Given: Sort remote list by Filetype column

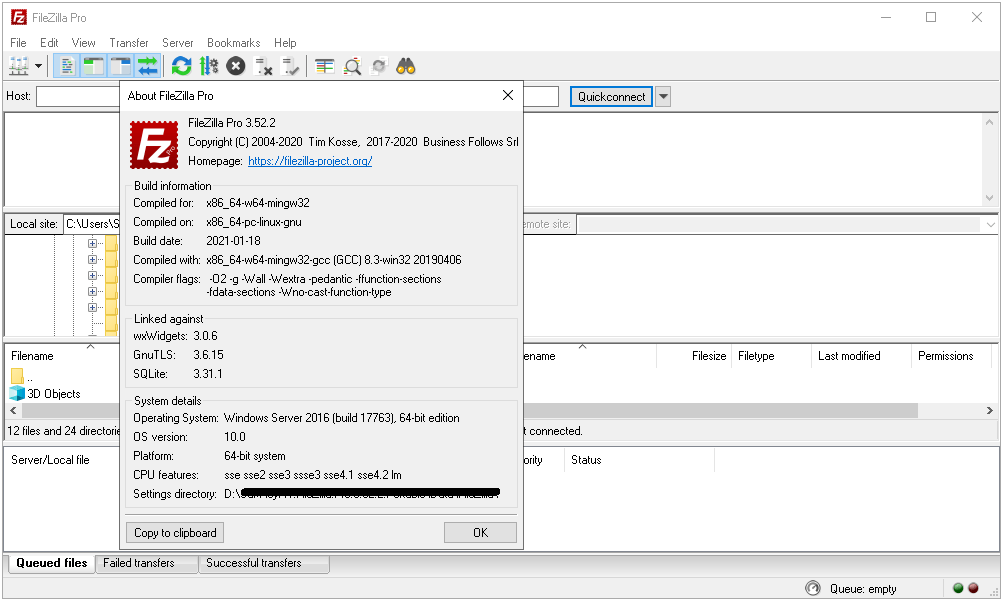Looking at the screenshot, I should 771,356.
